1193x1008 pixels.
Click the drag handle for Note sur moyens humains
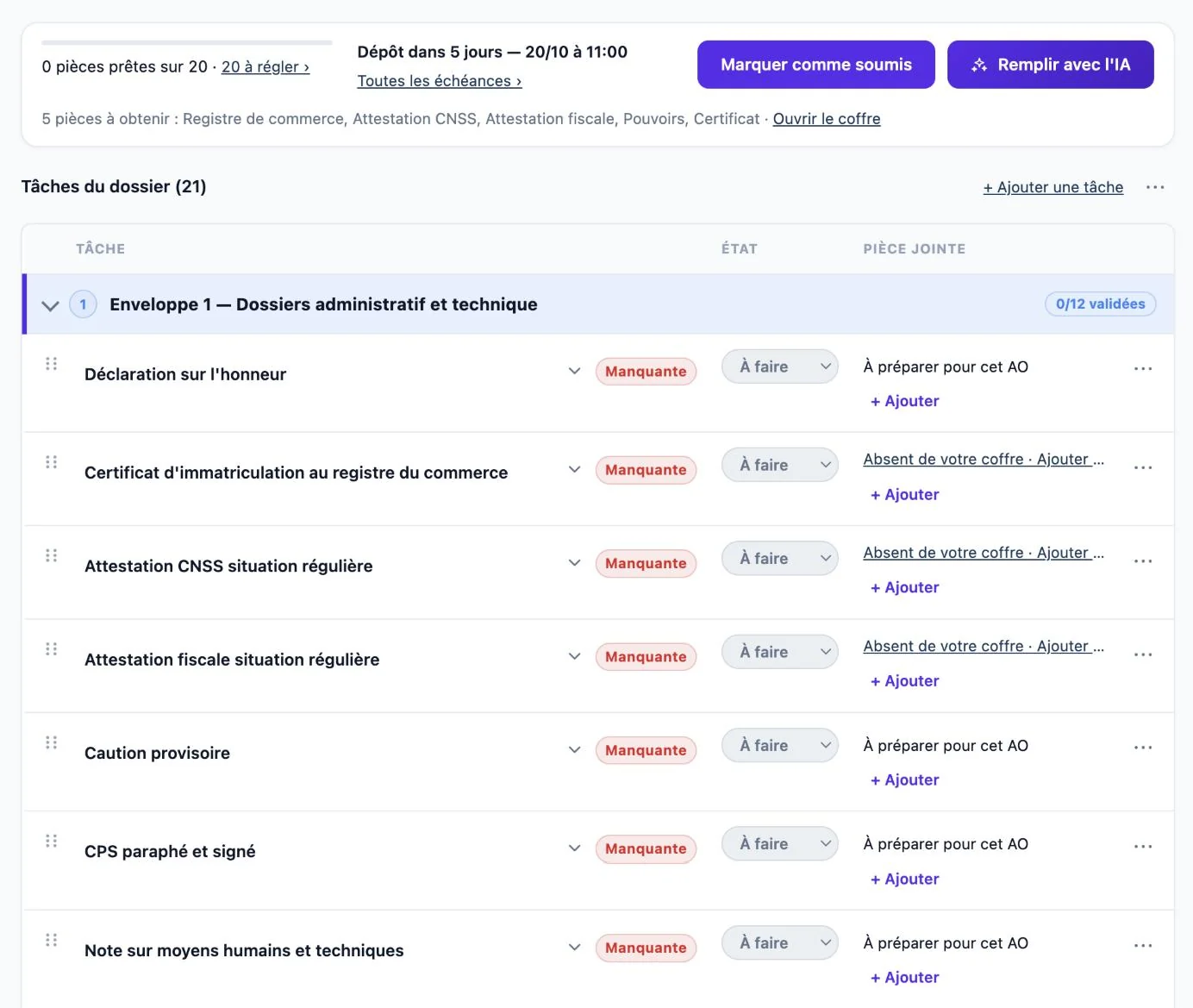tap(52, 940)
